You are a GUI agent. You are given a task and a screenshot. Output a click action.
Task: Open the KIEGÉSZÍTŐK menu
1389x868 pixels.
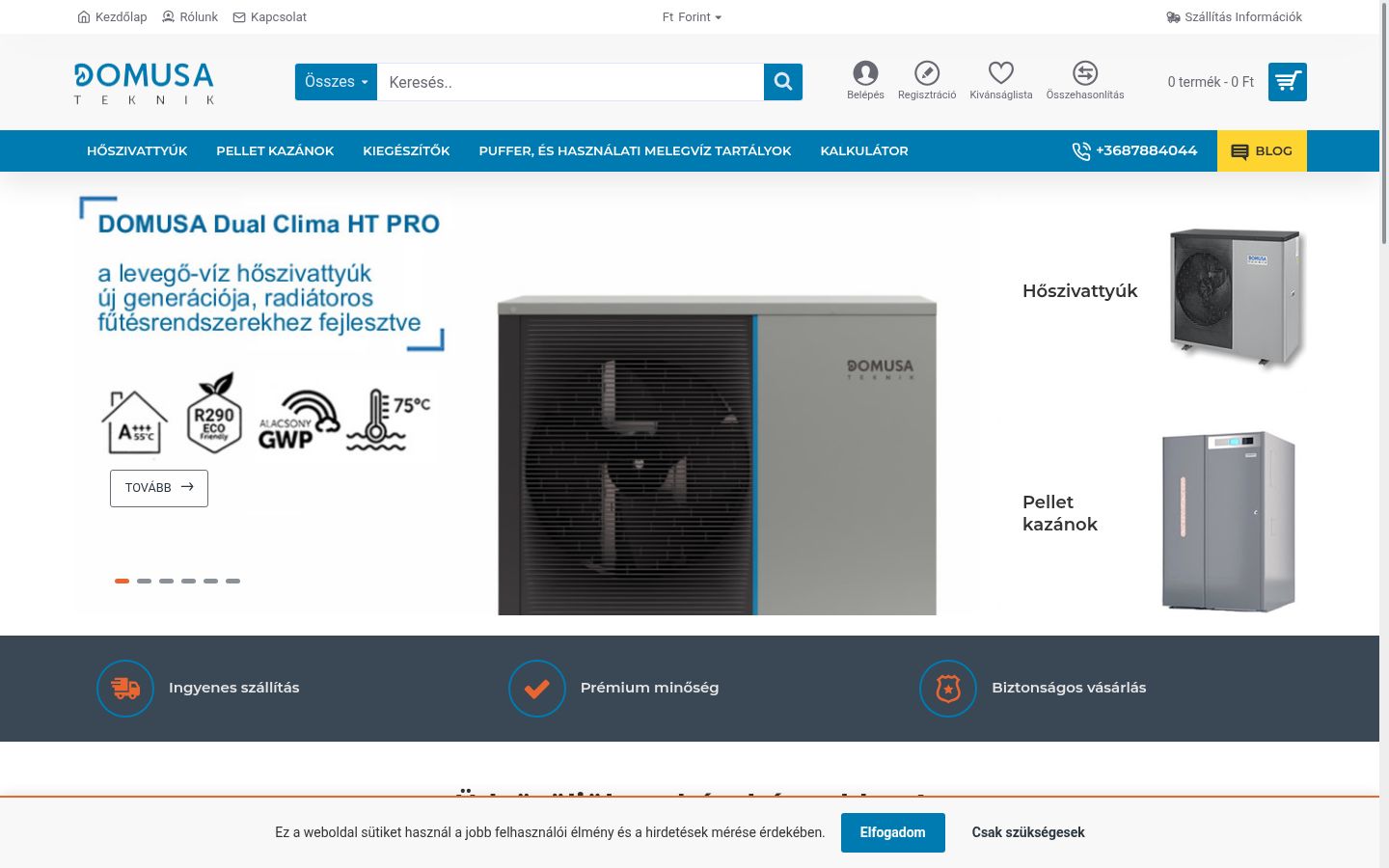(x=406, y=150)
